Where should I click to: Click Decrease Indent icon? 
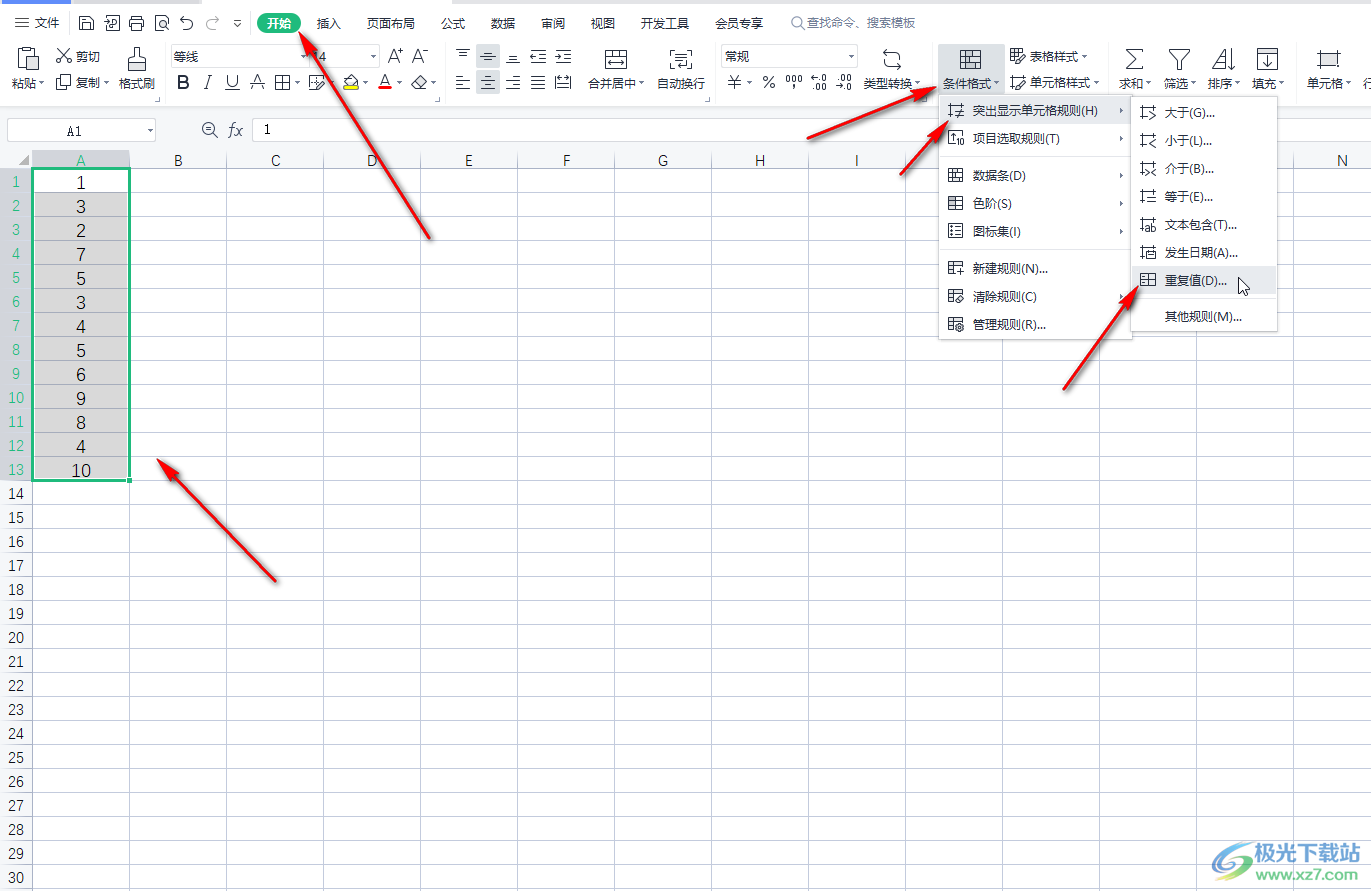(538, 56)
